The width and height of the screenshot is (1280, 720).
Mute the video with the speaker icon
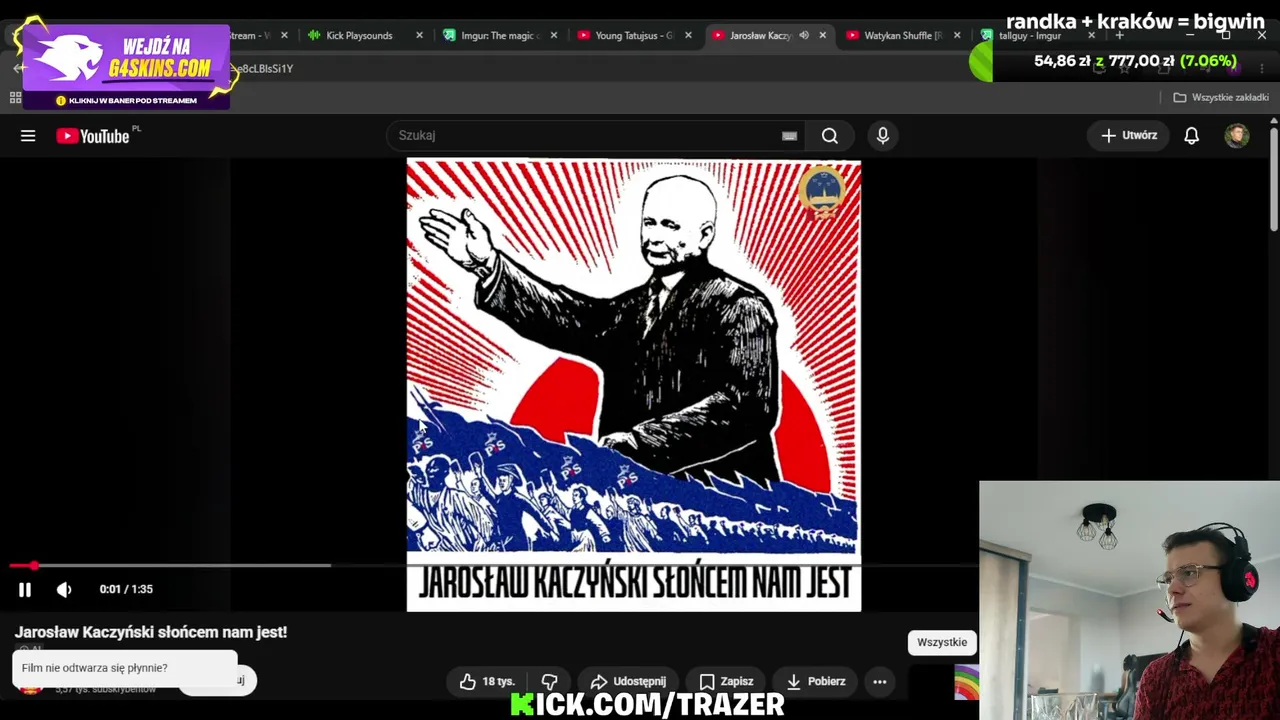pyautogui.click(x=64, y=590)
